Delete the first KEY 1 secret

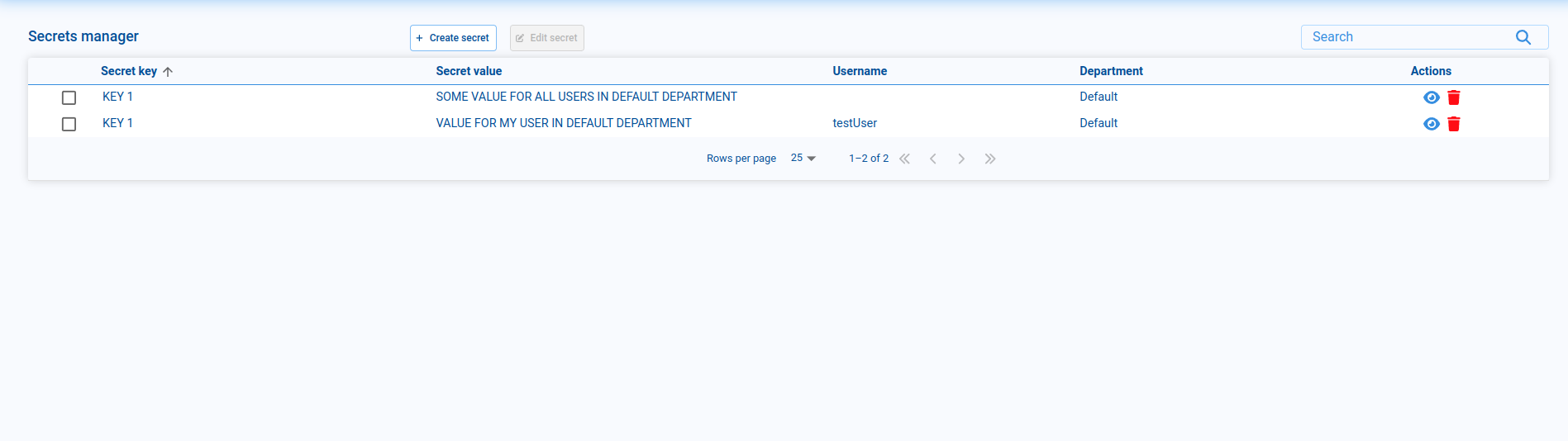pyautogui.click(x=1454, y=97)
